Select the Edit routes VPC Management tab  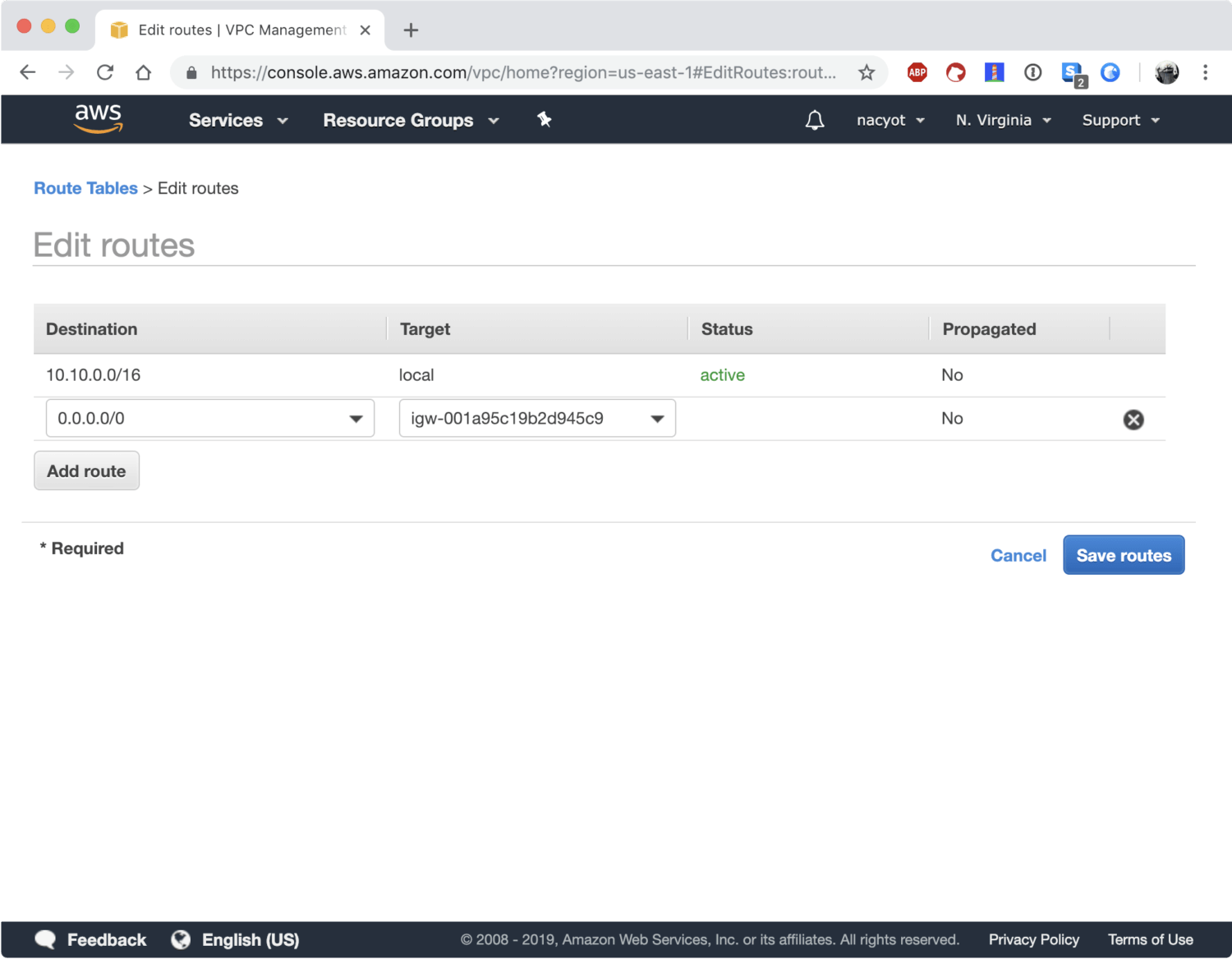click(240, 30)
